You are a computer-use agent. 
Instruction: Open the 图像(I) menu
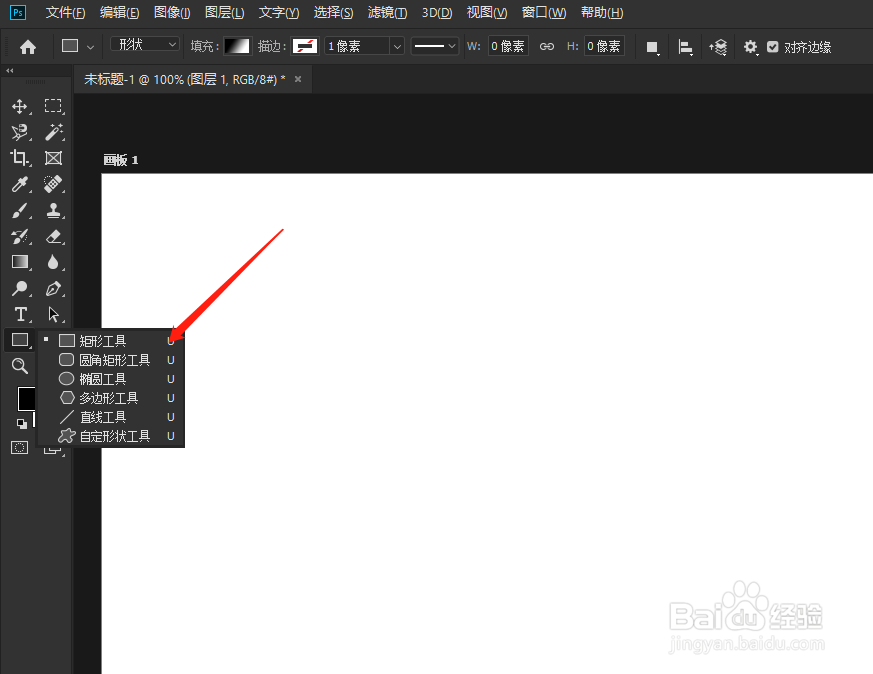(172, 12)
